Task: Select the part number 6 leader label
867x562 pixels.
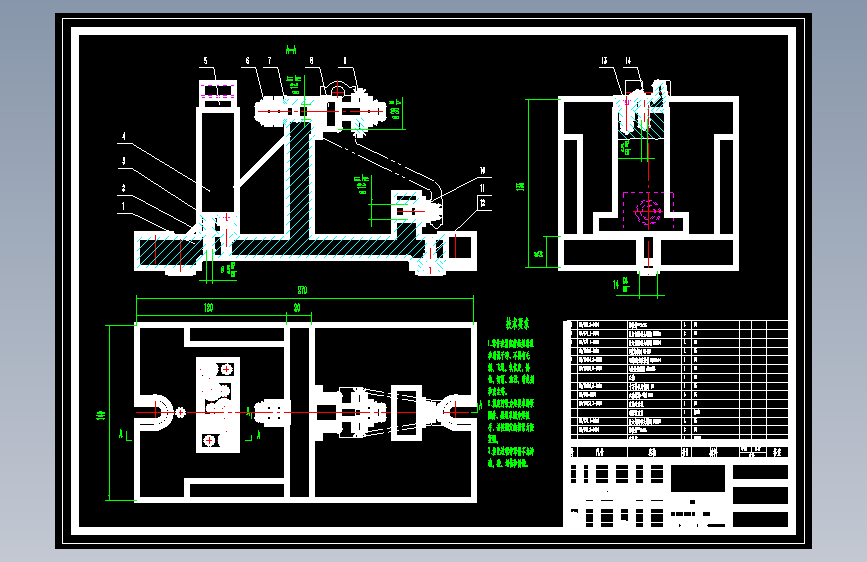Action: click(247, 61)
